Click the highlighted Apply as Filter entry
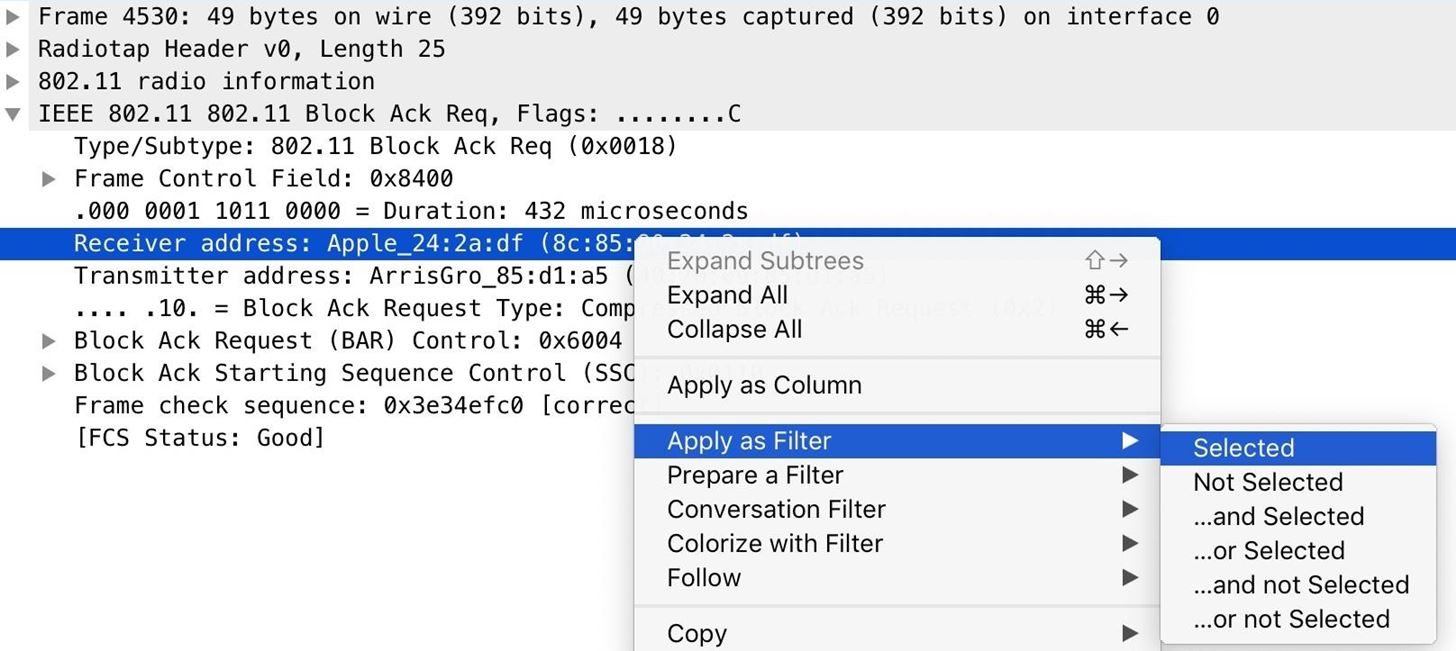The width and height of the screenshot is (1456, 651). tap(897, 441)
